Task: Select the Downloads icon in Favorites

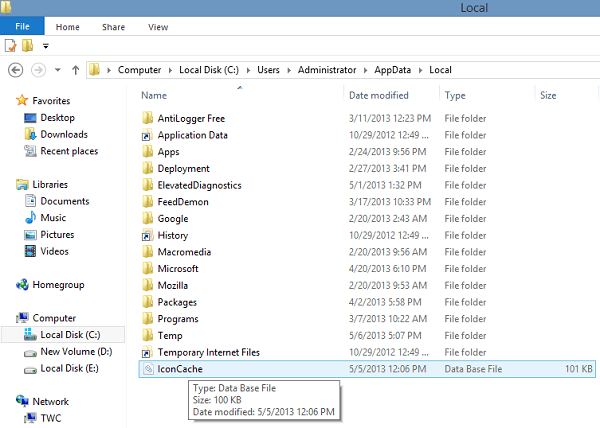Action: (64, 135)
